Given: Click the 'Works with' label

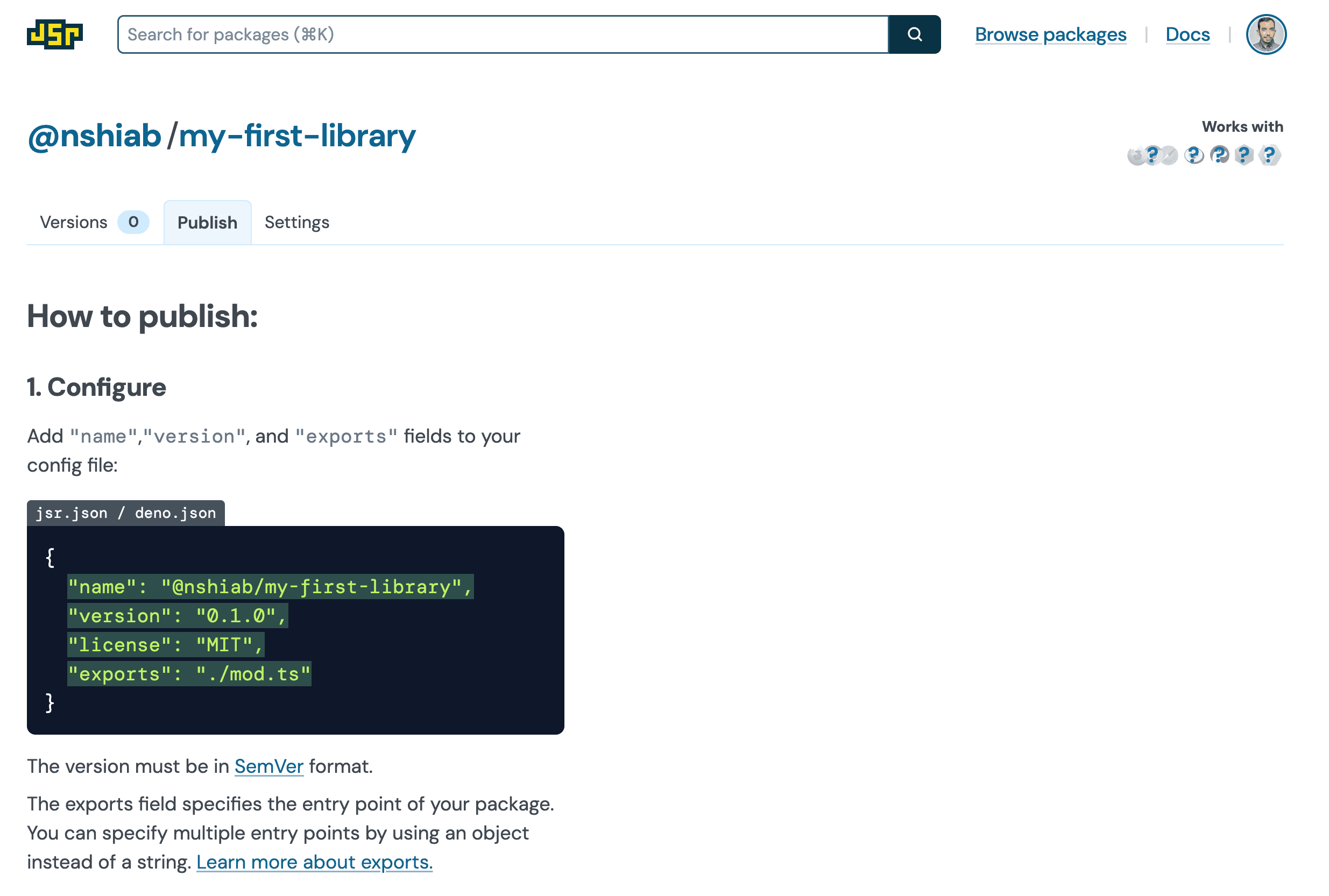Looking at the screenshot, I should [x=1242, y=126].
